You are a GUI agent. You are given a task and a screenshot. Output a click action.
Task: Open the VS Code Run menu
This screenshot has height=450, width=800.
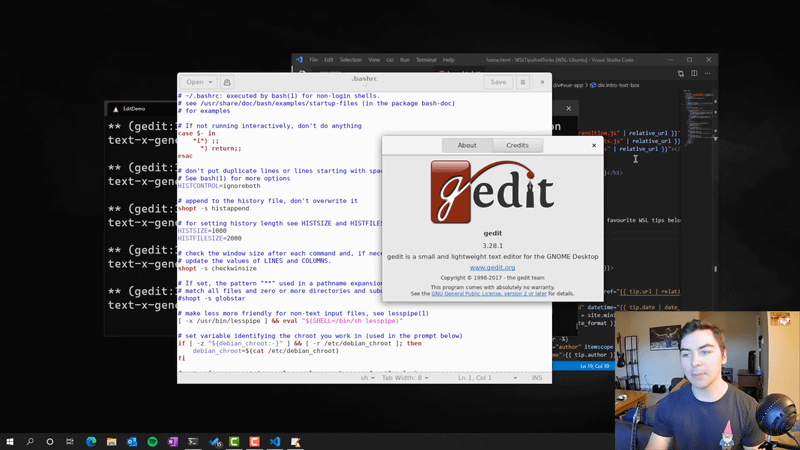click(405, 60)
